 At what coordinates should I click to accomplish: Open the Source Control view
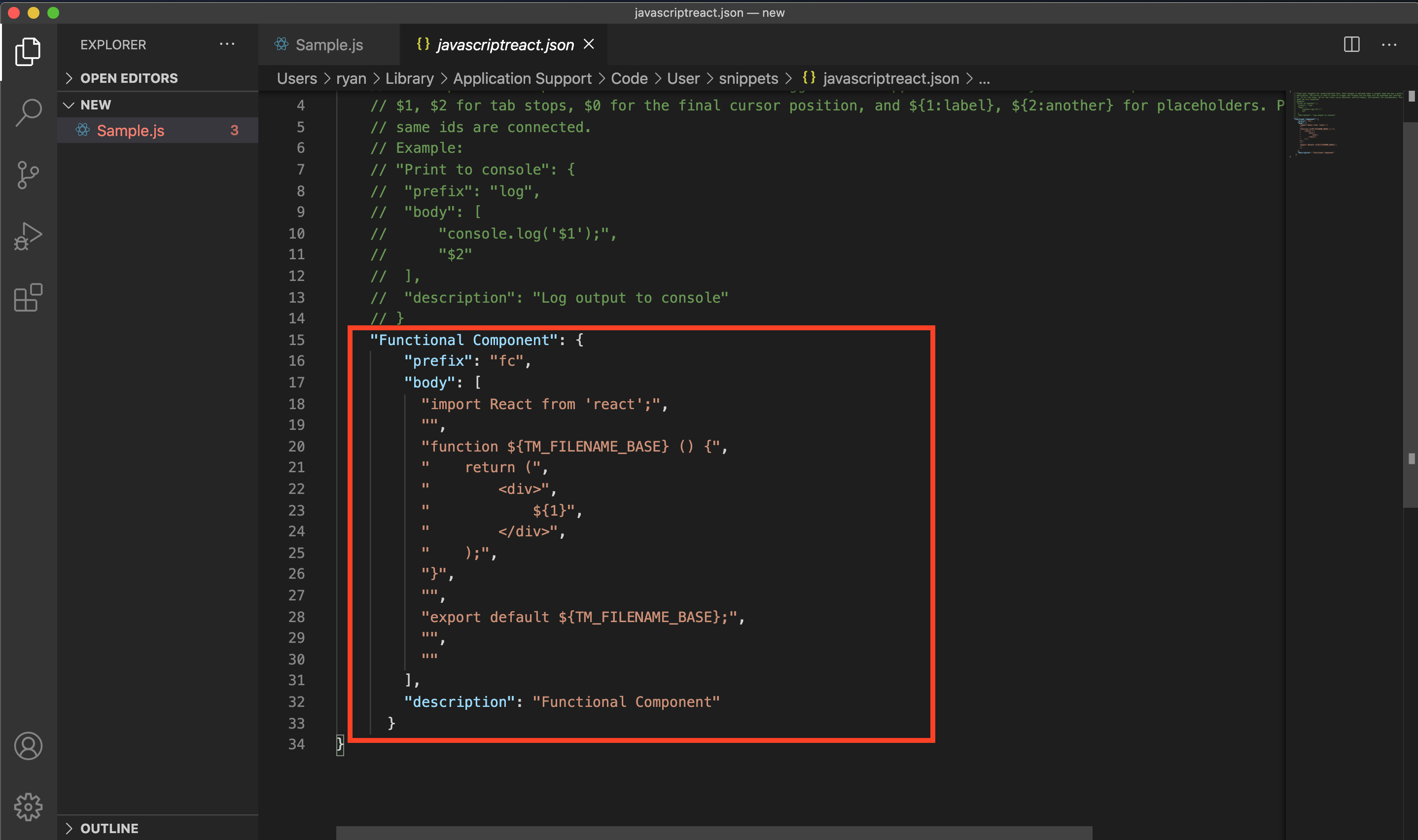point(28,175)
